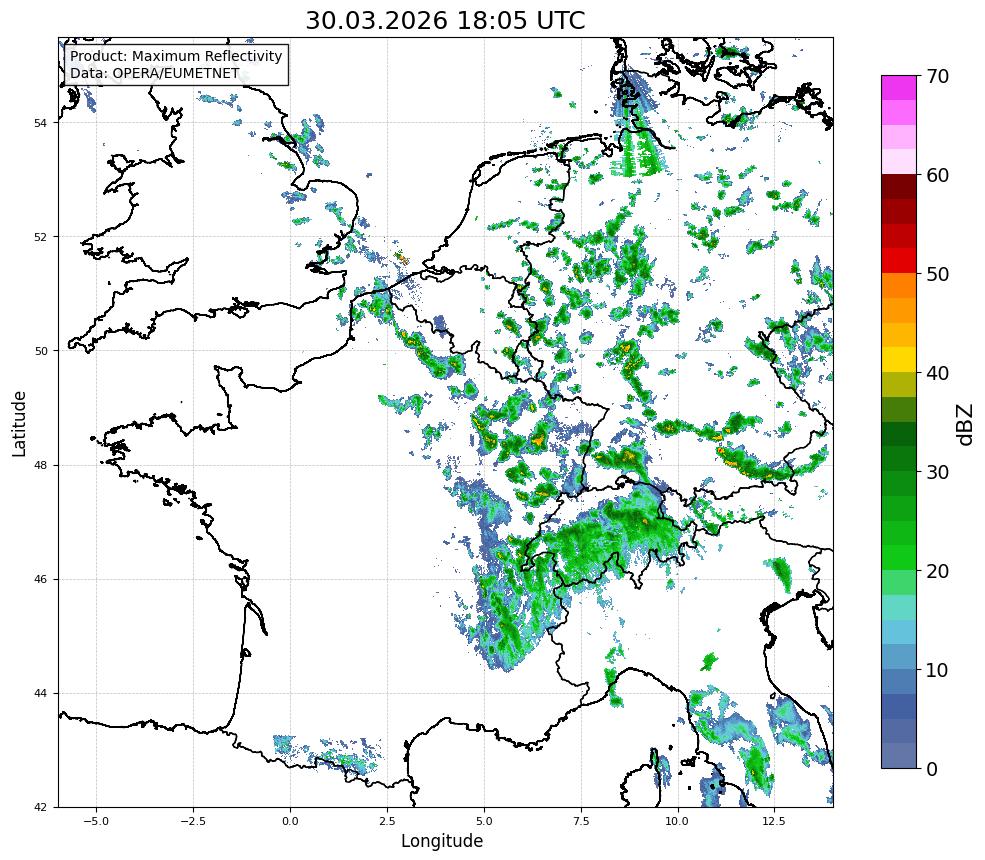Click the "Product: Maximum Reflectivity" legend line
Image resolution: width=985 pixels, height=860 pixels.
coord(176,56)
